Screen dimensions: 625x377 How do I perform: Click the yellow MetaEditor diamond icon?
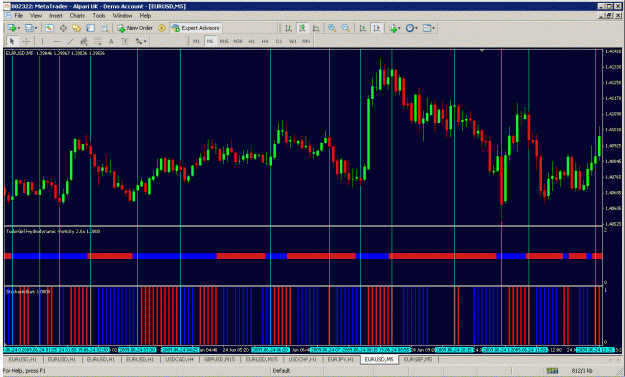[161, 28]
